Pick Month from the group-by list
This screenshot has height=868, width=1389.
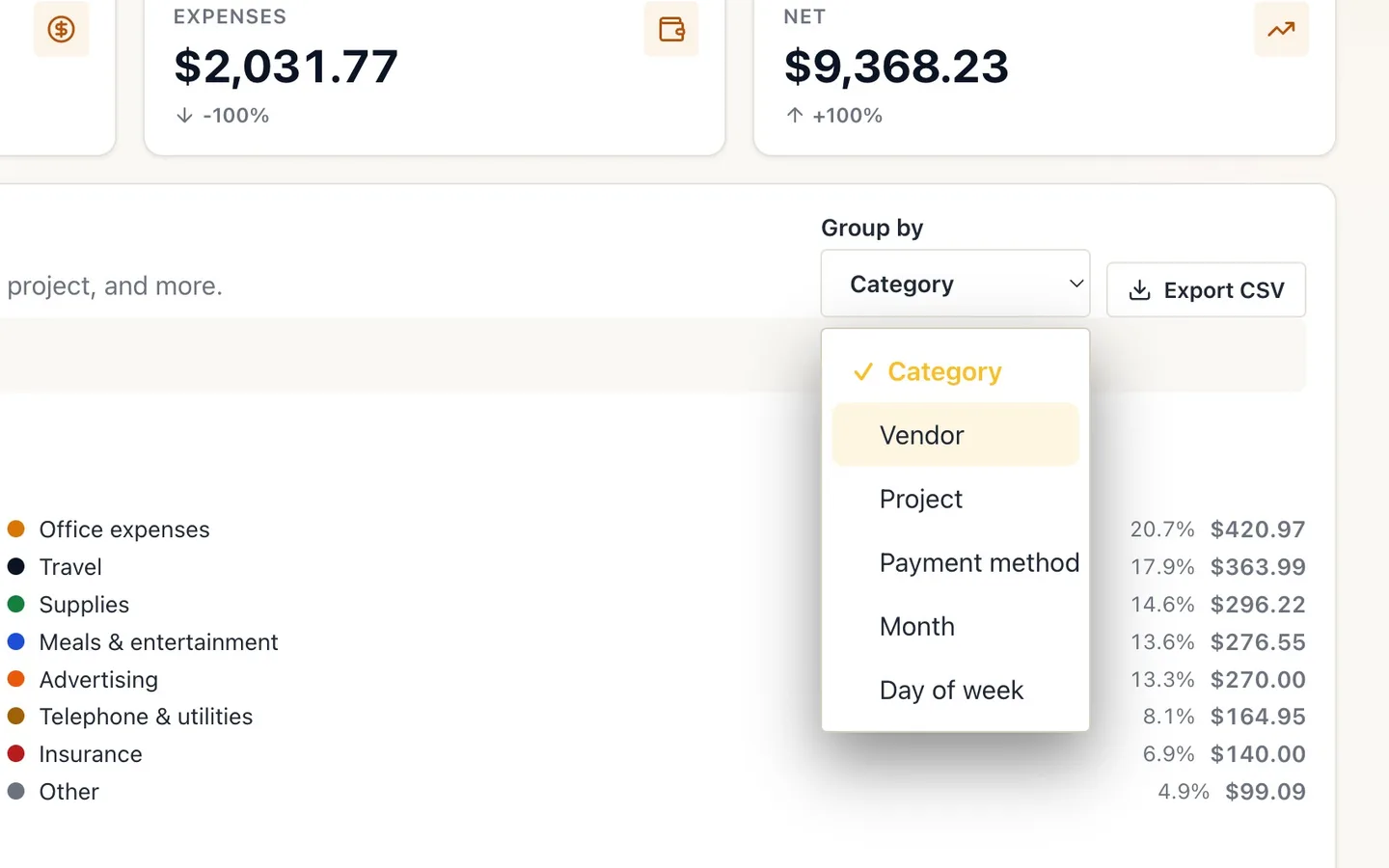point(955,626)
